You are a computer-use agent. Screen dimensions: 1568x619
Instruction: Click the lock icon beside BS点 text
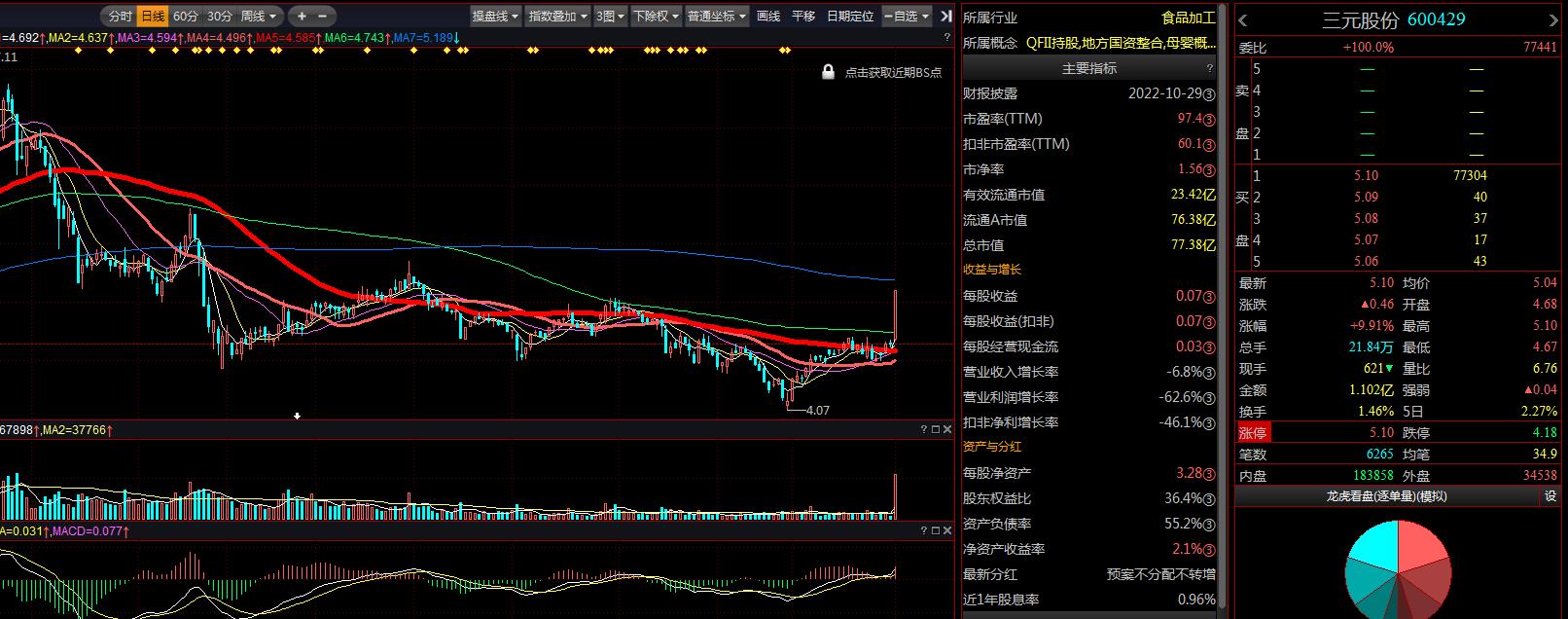(x=828, y=72)
